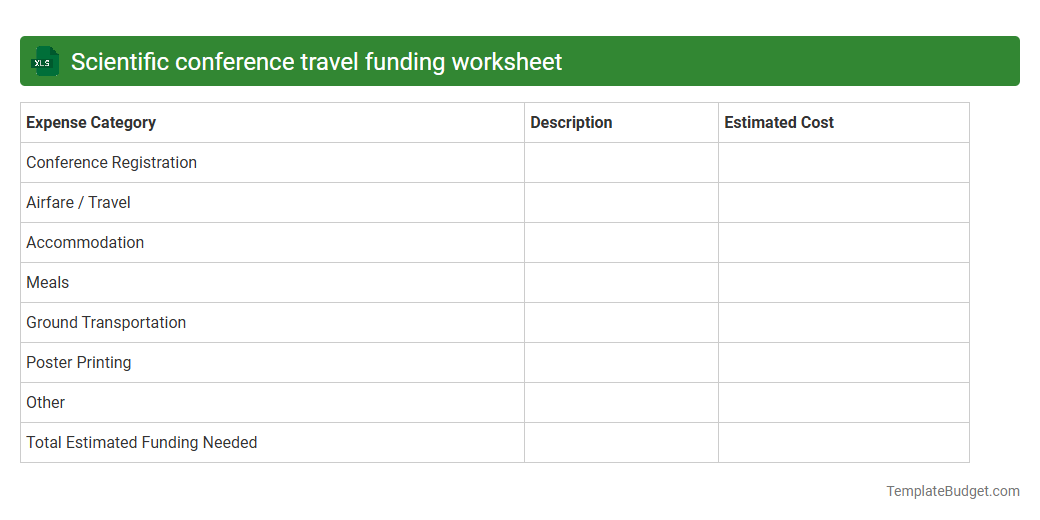Select the Airfare / Travel row label
The width and height of the screenshot is (1040, 520).
click(x=78, y=202)
